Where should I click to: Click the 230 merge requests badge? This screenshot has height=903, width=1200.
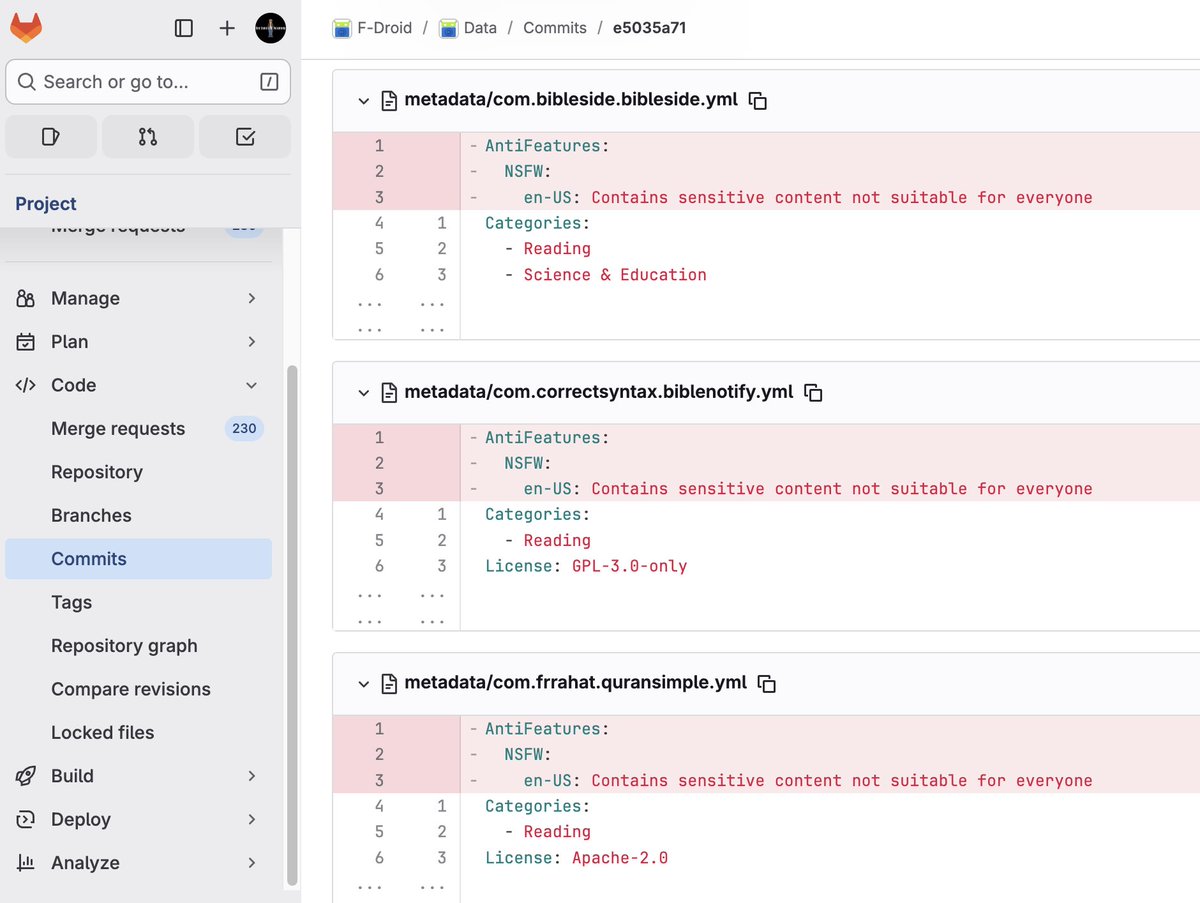[x=244, y=429]
